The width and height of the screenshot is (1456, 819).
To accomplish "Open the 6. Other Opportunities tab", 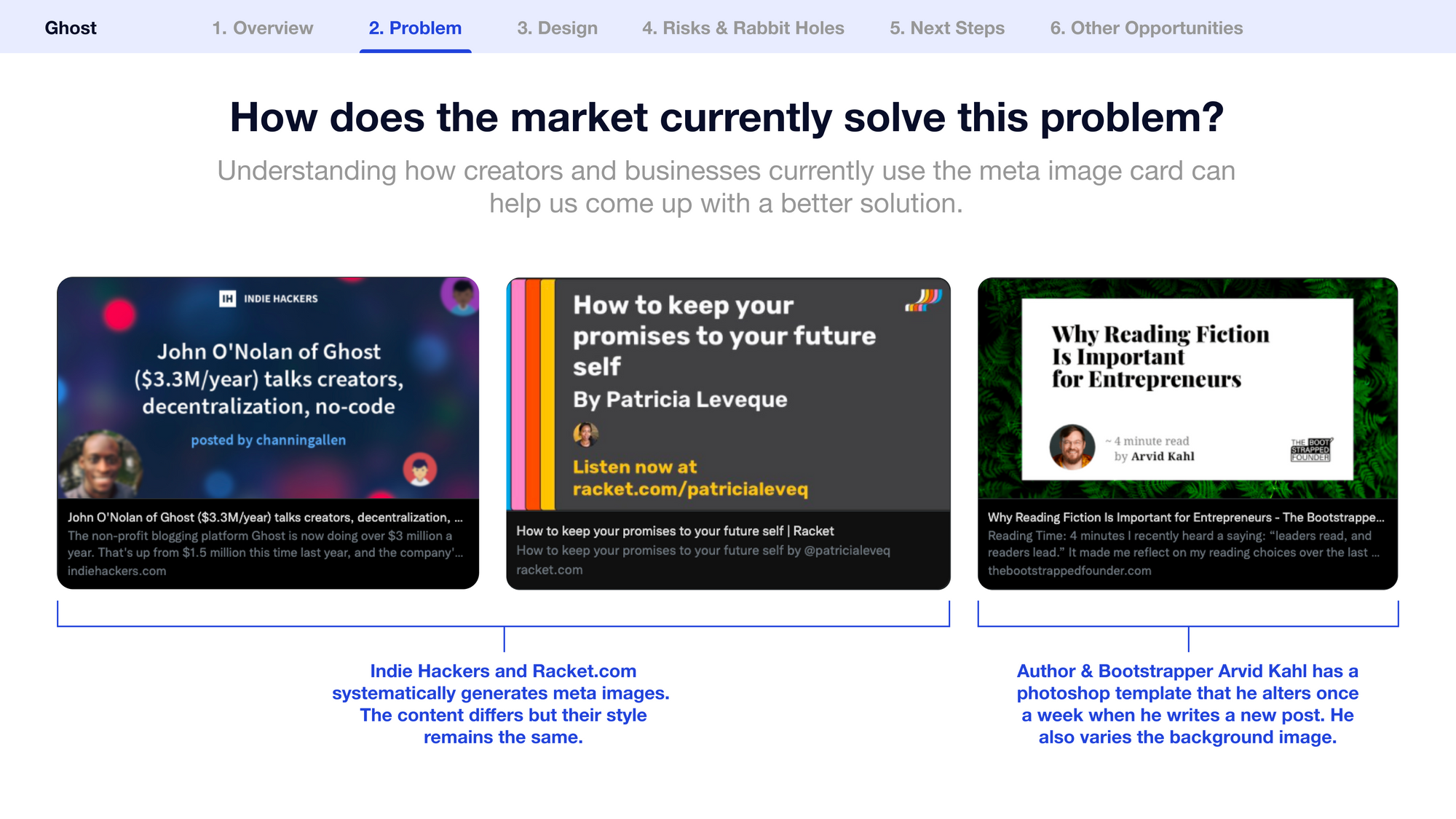I will [x=1147, y=28].
